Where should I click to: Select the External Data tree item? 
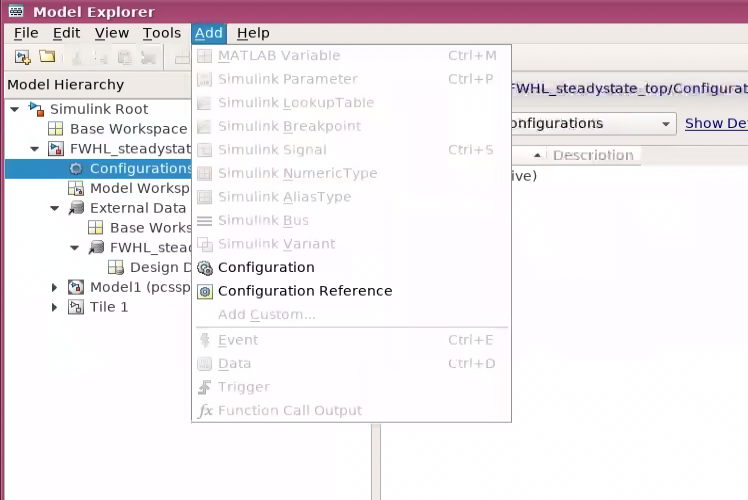pos(138,208)
